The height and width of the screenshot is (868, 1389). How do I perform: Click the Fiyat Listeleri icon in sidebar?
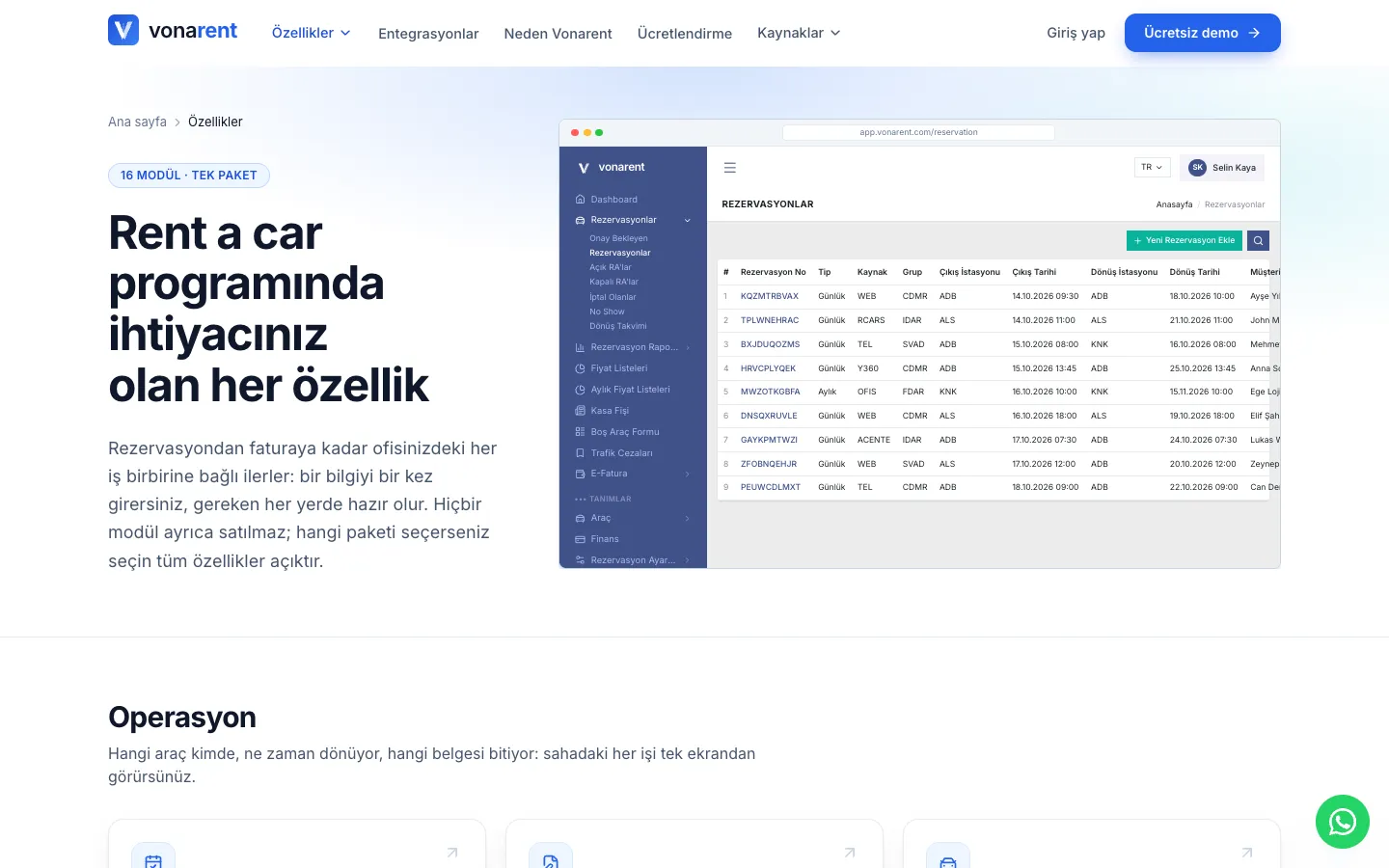click(581, 368)
